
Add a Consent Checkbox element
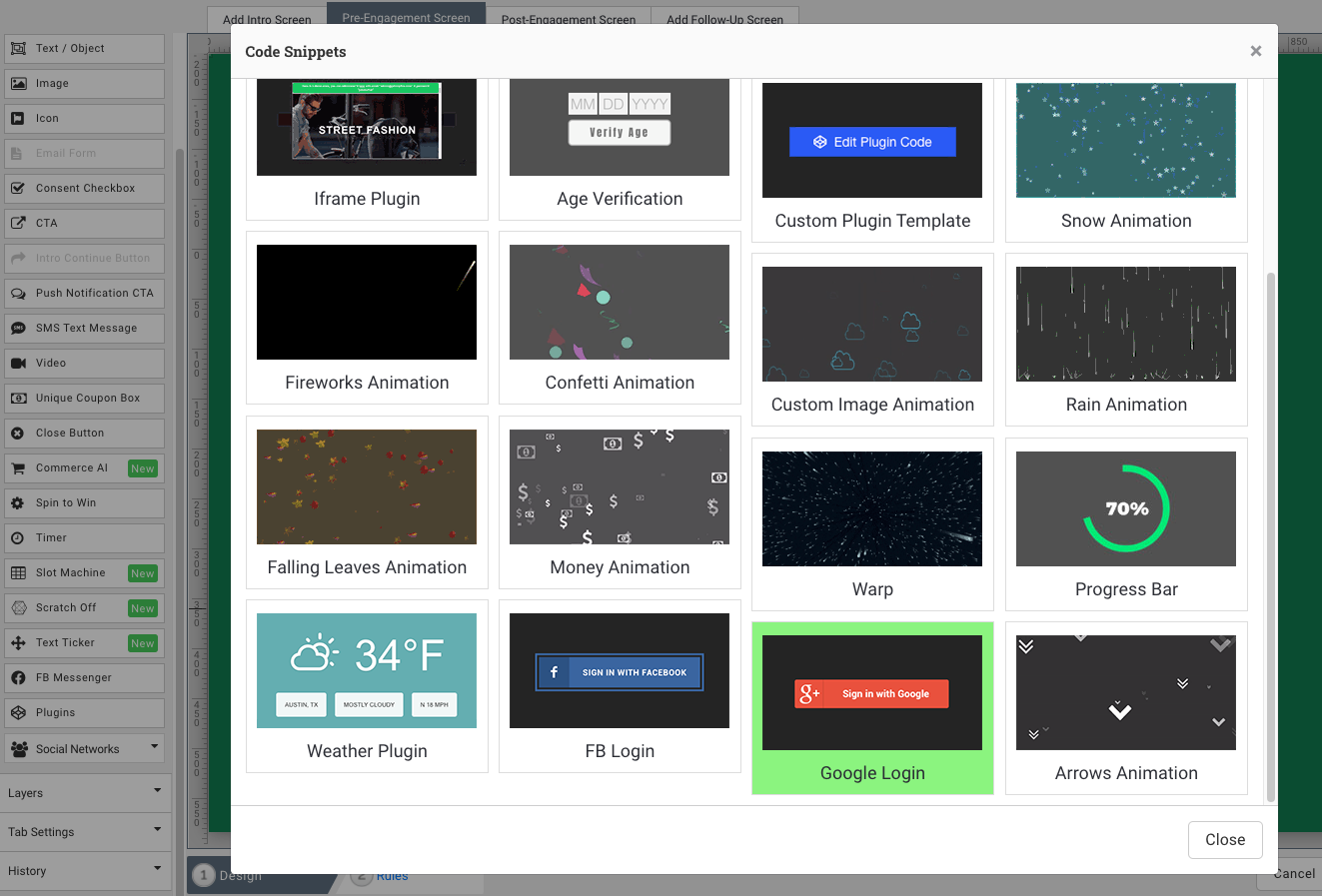tap(85, 189)
